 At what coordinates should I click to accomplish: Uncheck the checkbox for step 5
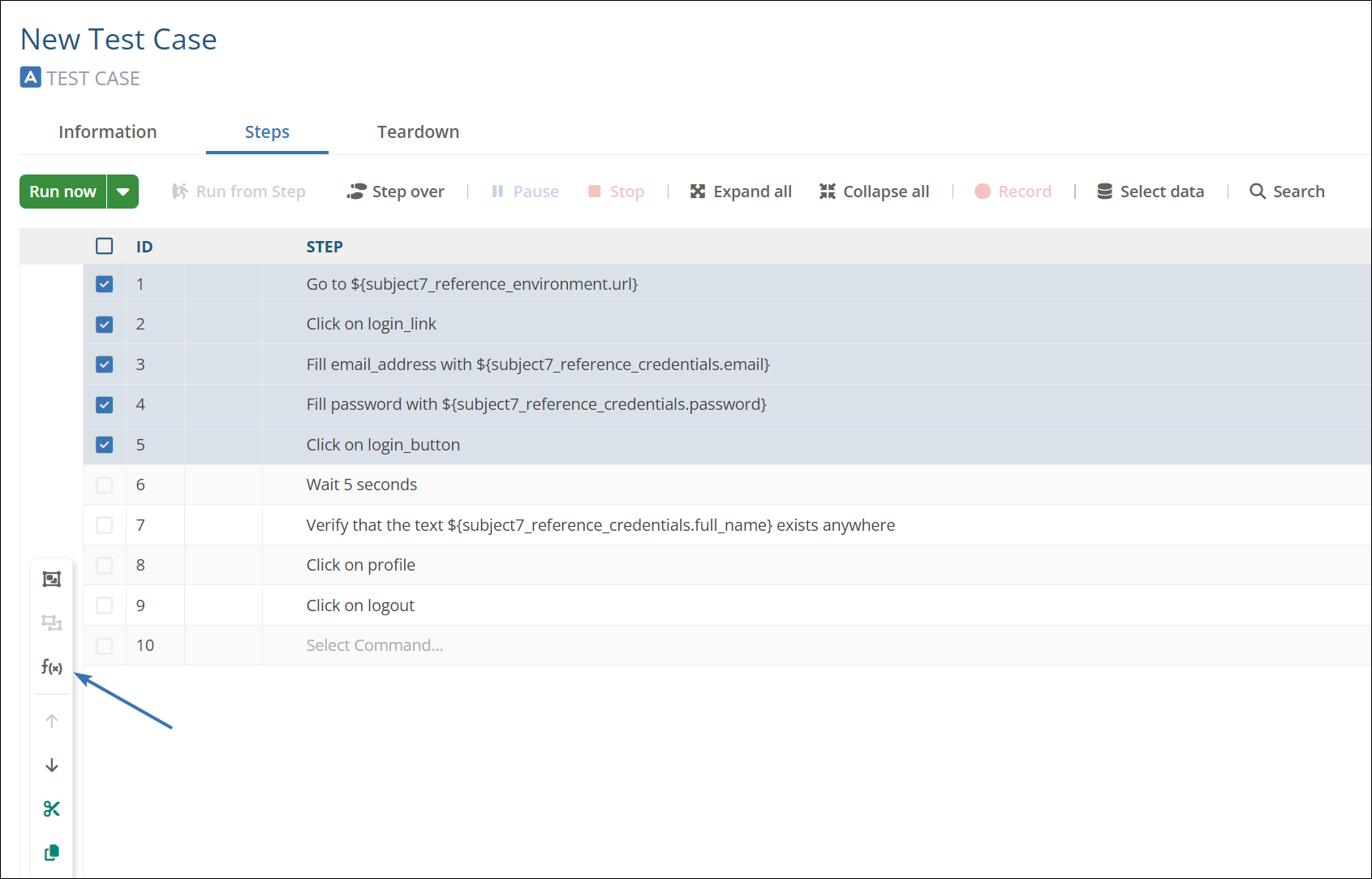pyautogui.click(x=105, y=445)
